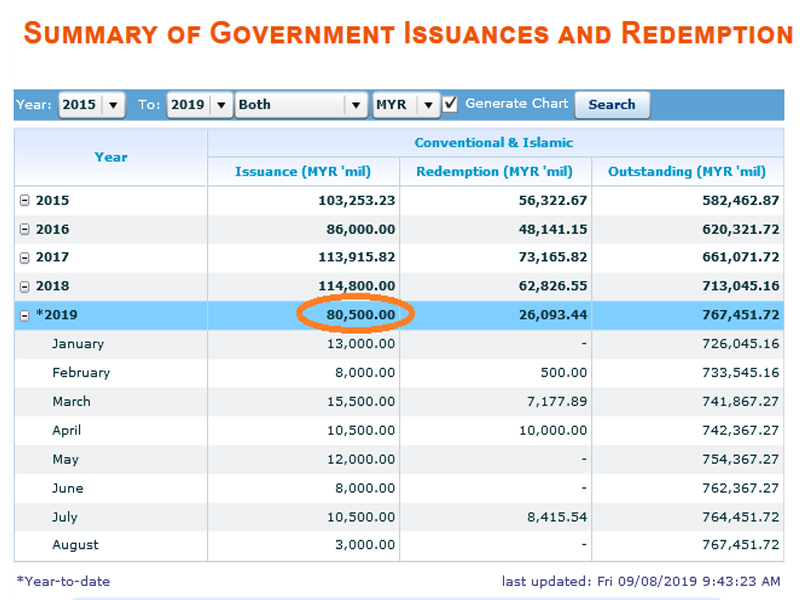Open the start Year 2015 dropdown
The width and height of the screenshot is (800, 600).
click(113, 105)
